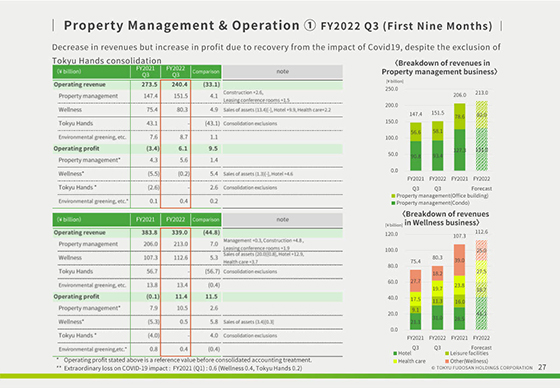This screenshot has width=560, height=388.
Task: Select the 7.0 Property management comparison cell
Action: tap(214, 244)
